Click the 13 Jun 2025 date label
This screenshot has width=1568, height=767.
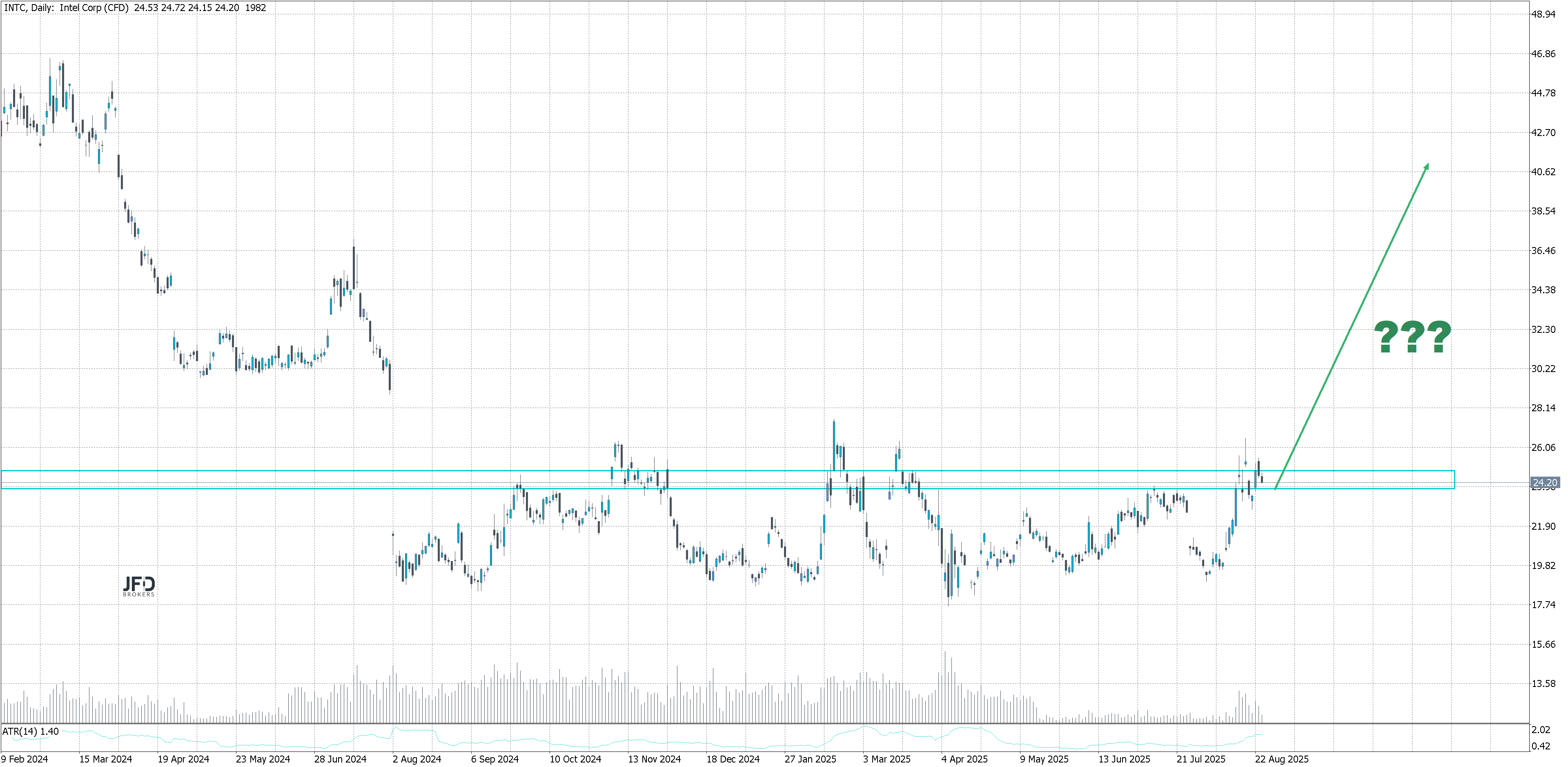[x=1124, y=759]
